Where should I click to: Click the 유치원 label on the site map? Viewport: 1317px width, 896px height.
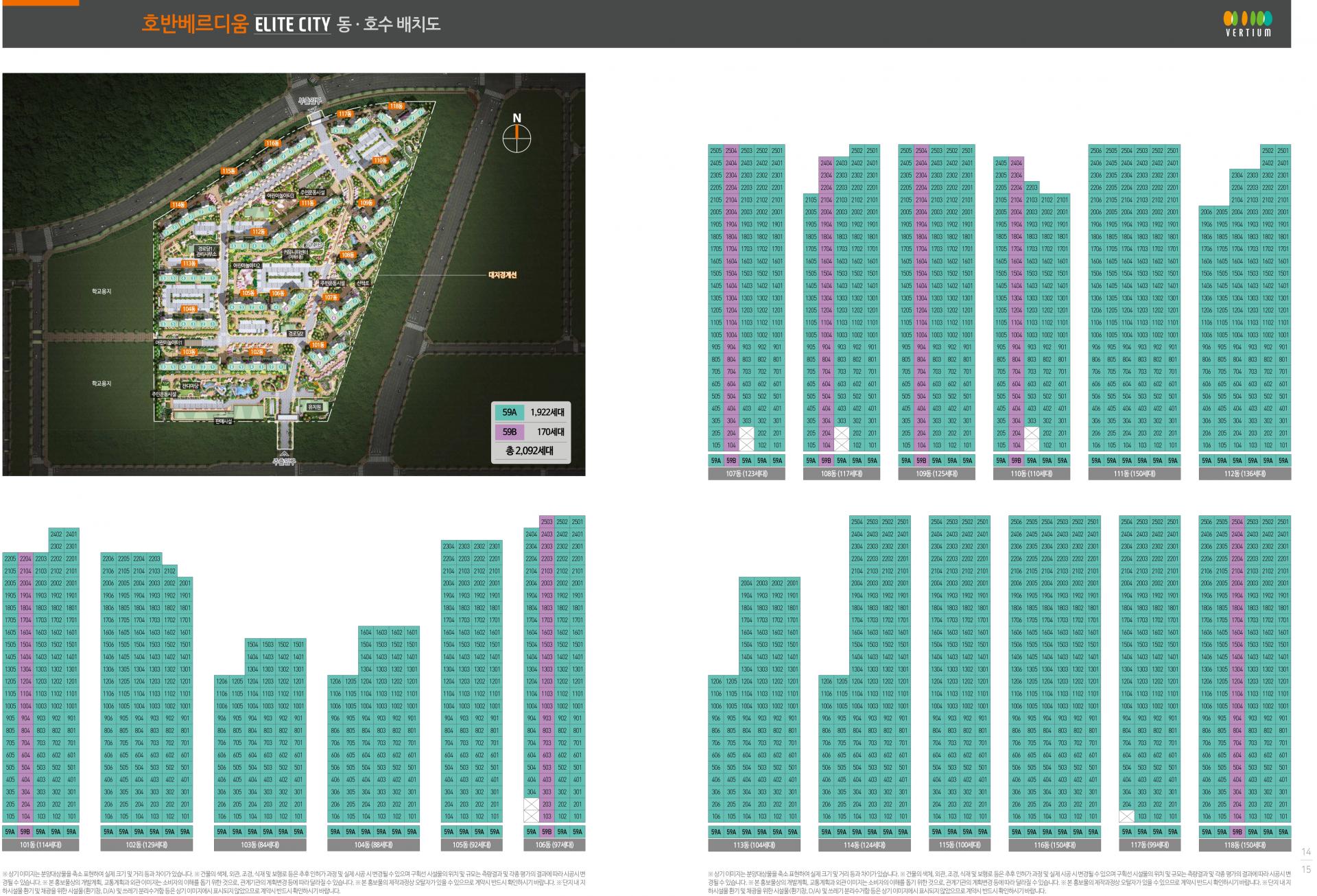pyautogui.click(x=315, y=407)
